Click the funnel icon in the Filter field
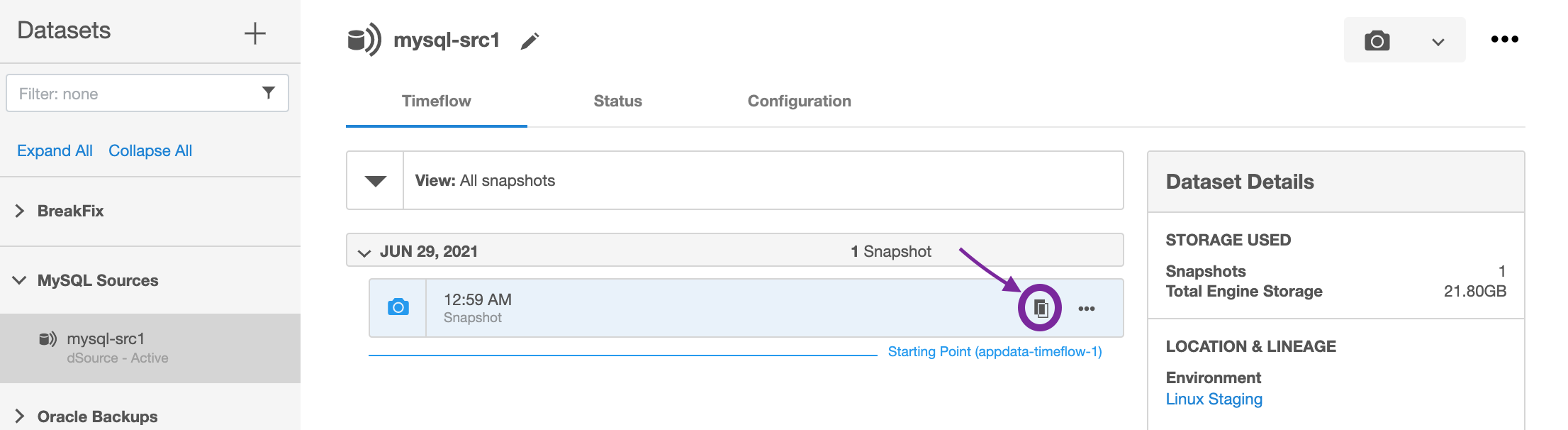Viewport: 1568px width, 430px height. [x=268, y=92]
